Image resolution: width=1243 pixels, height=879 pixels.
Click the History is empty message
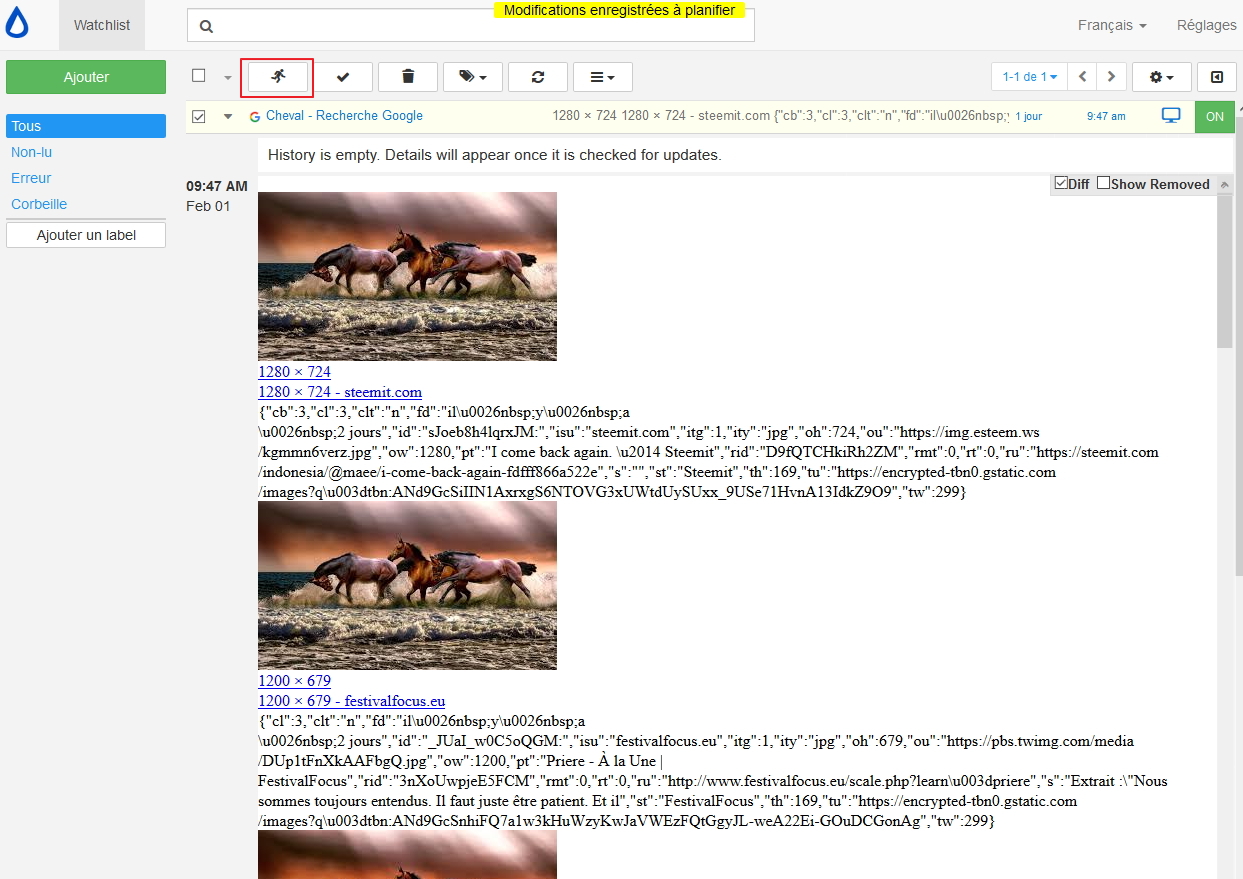point(494,155)
